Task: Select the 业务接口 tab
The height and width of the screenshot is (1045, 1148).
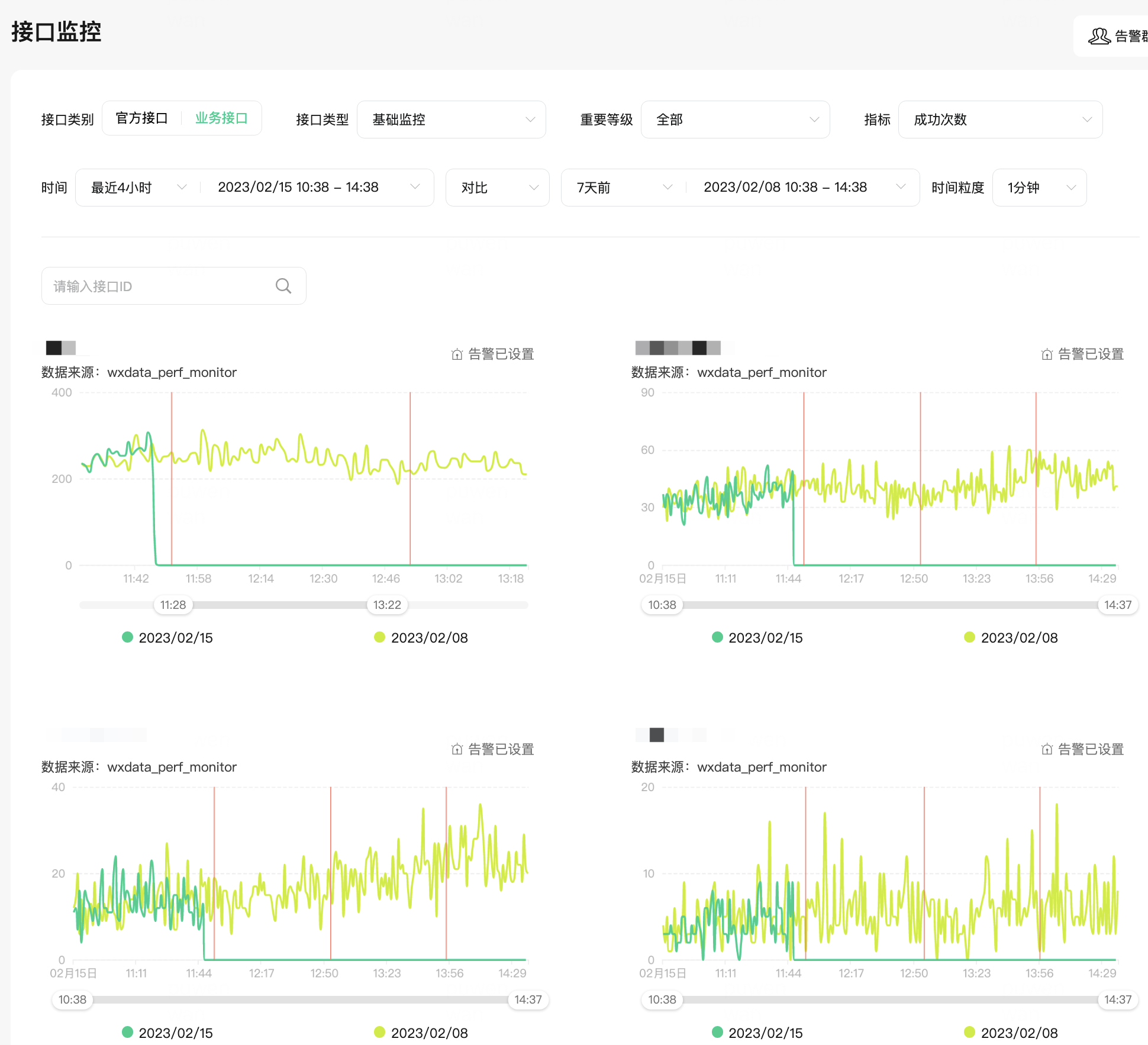Action: (221, 118)
